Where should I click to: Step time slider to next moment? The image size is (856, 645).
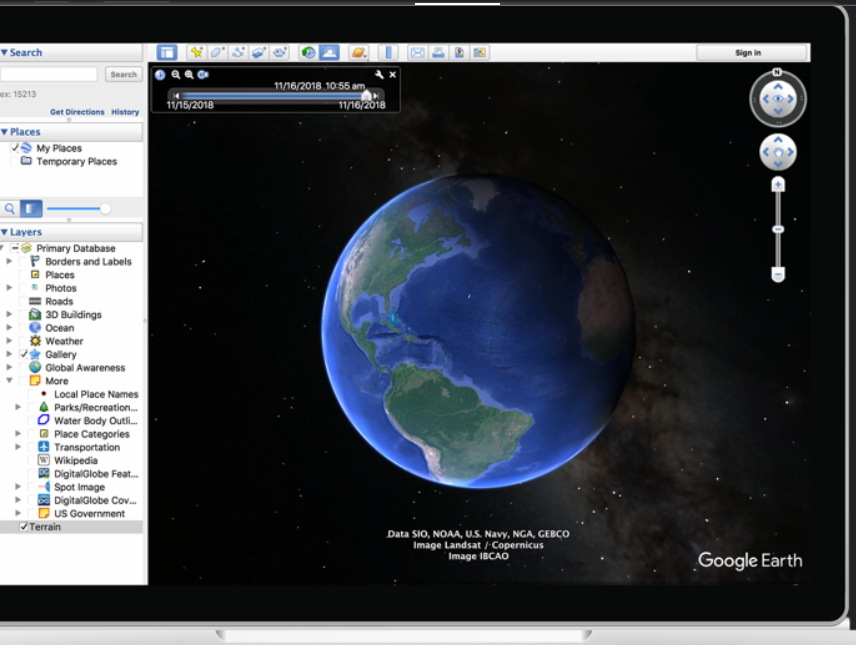376,96
